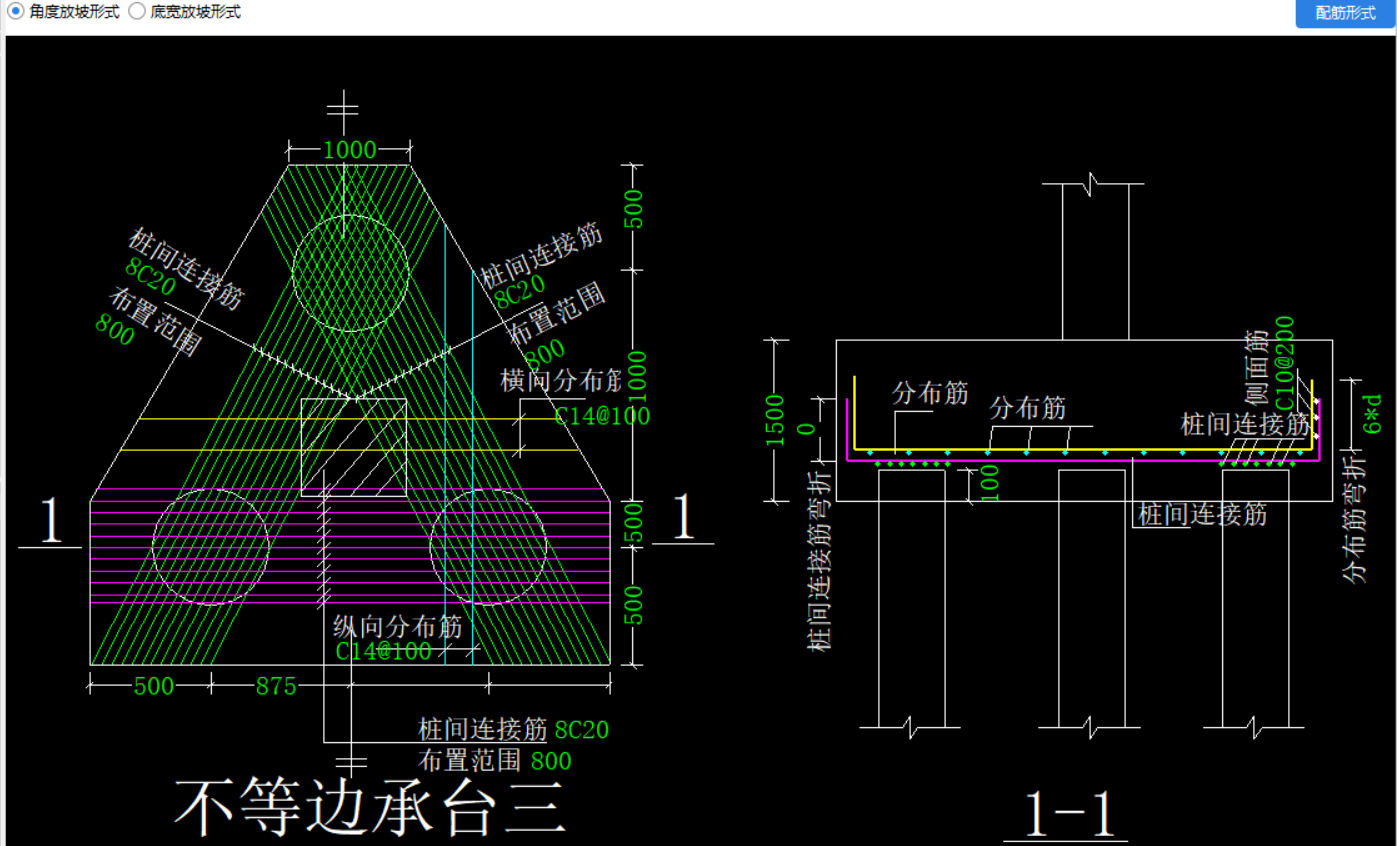This screenshot has width=1397, height=846.
Task: Click the 不等边承台三 title text
Action: [371, 807]
